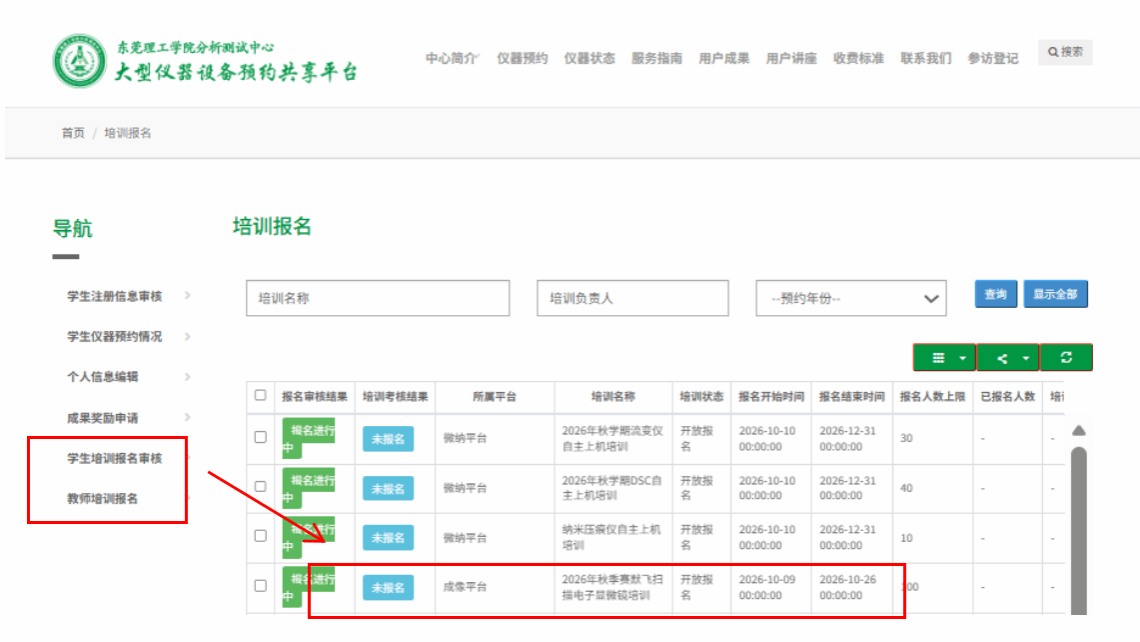This screenshot has width=1140, height=642.
Task: Open 联系我们 menu item
Action: (x=926, y=58)
